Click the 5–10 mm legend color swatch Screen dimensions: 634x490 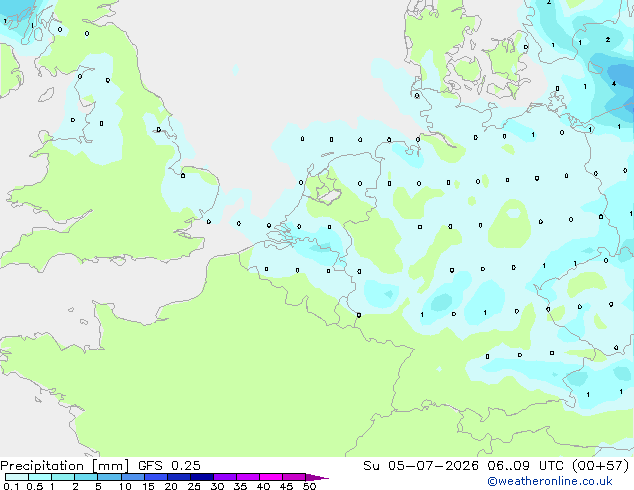(109, 477)
